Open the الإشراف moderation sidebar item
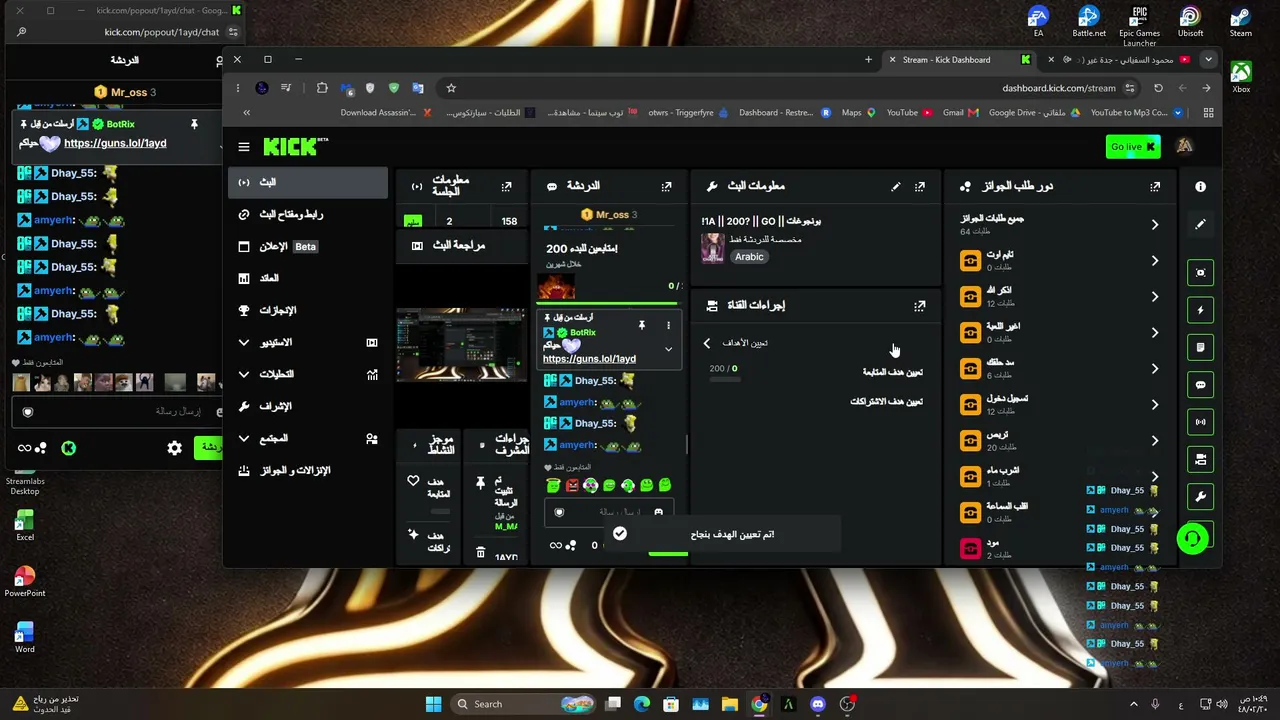 pos(308,406)
